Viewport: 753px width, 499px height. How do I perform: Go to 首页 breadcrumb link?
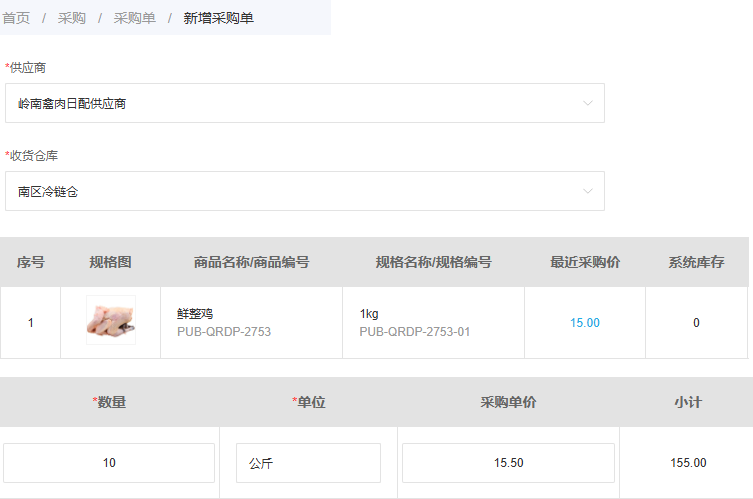[x=16, y=18]
